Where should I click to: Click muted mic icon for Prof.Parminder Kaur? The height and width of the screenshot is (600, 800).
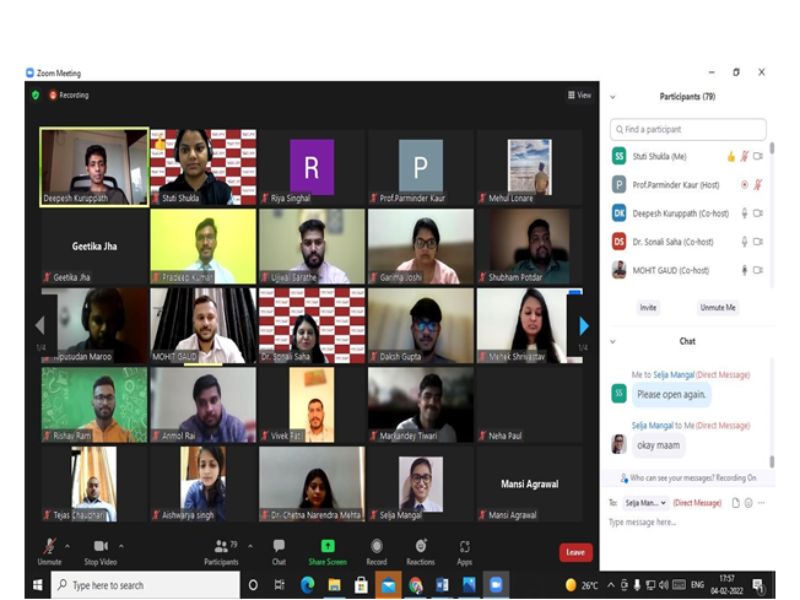(758, 185)
